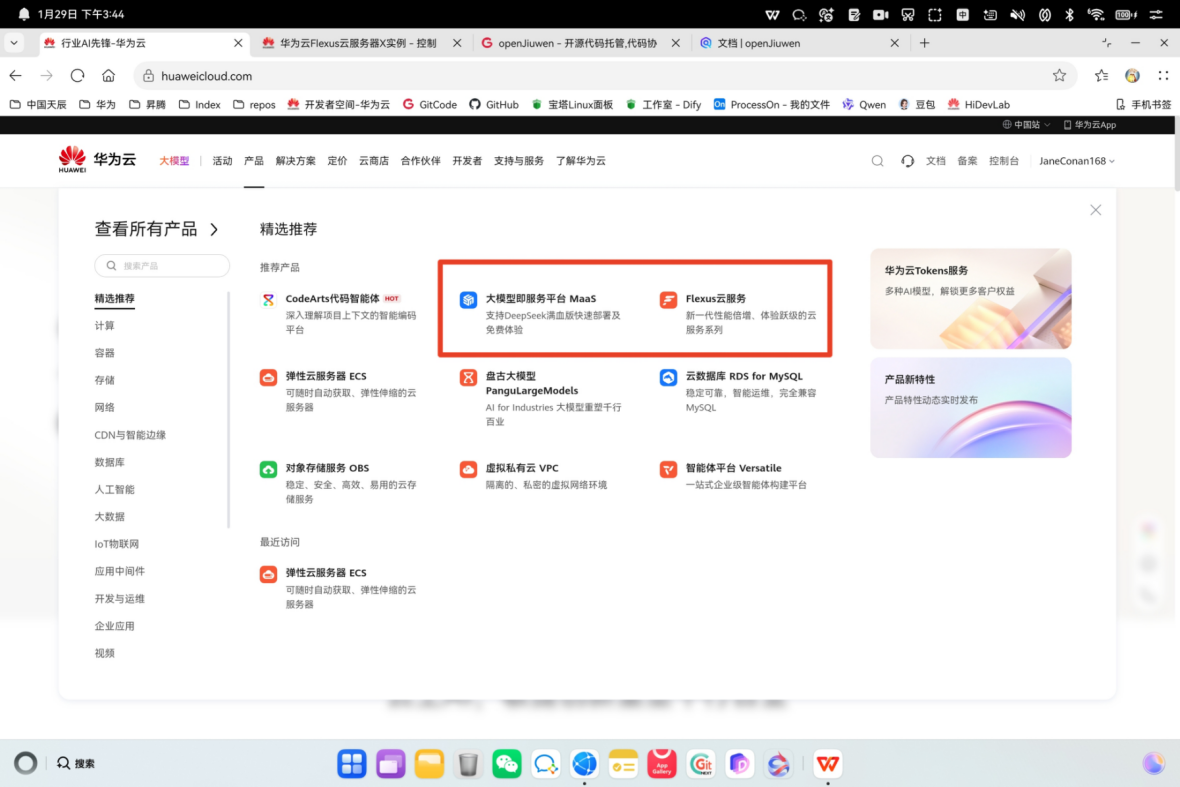Open the 大模型 nav item

[x=174, y=161]
